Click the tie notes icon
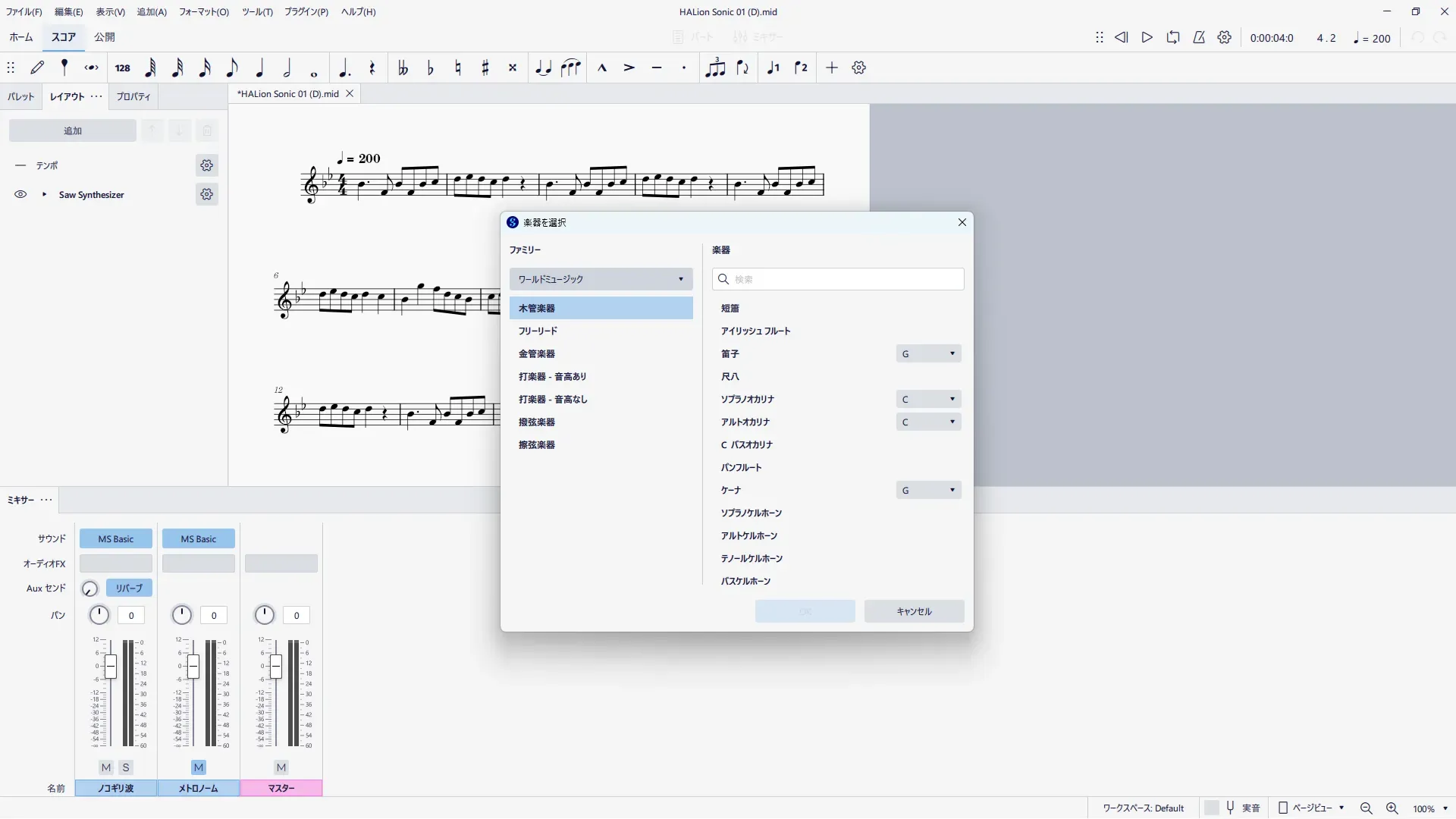Screen dimensions: 1456x819 pyautogui.click(x=543, y=68)
